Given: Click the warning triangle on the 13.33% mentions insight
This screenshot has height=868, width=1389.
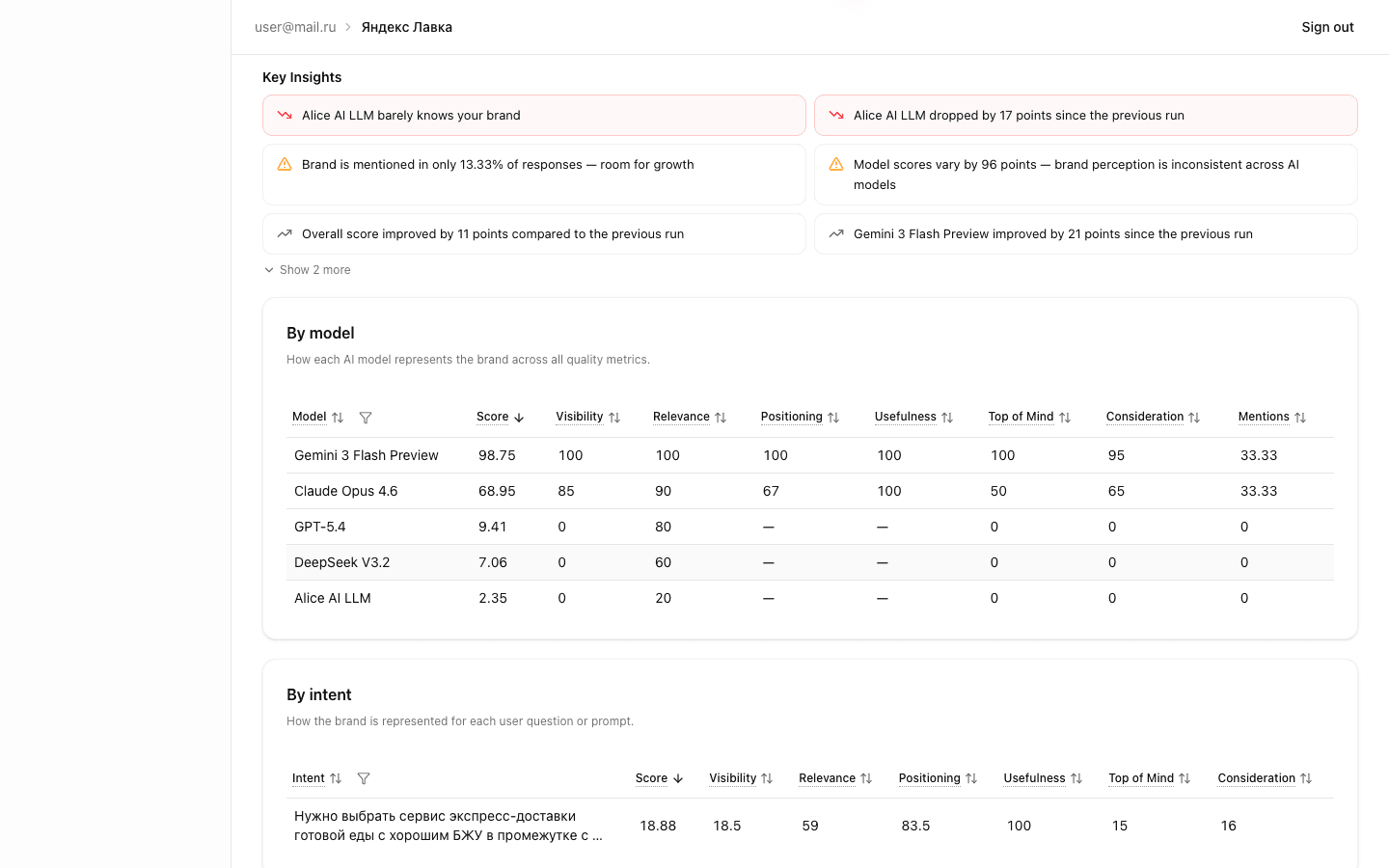Looking at the screenshot, I should point(284,164).
